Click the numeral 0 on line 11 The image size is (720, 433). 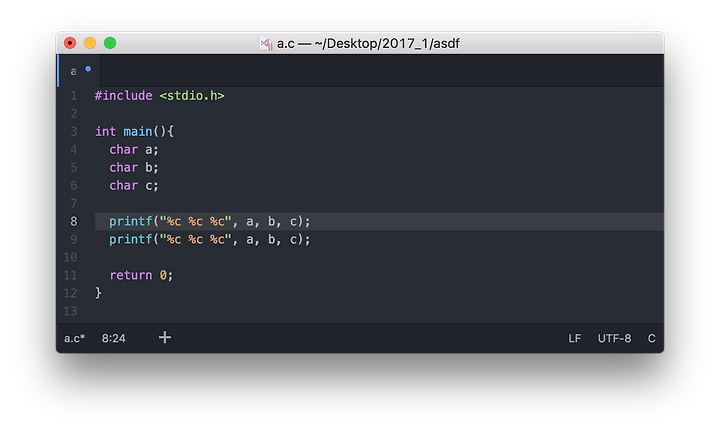(163, 275)
